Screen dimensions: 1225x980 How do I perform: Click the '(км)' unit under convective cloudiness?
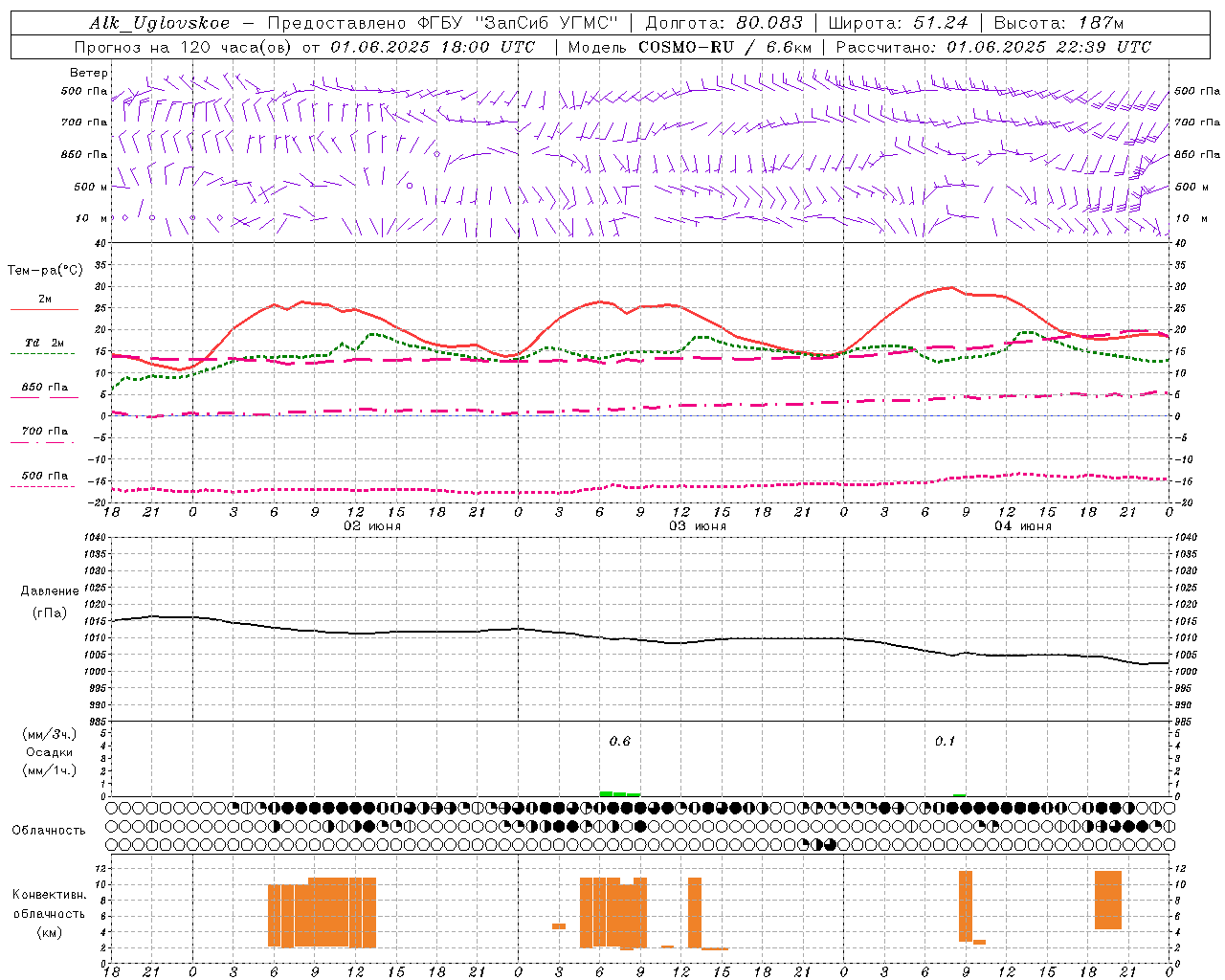(50, 932)
